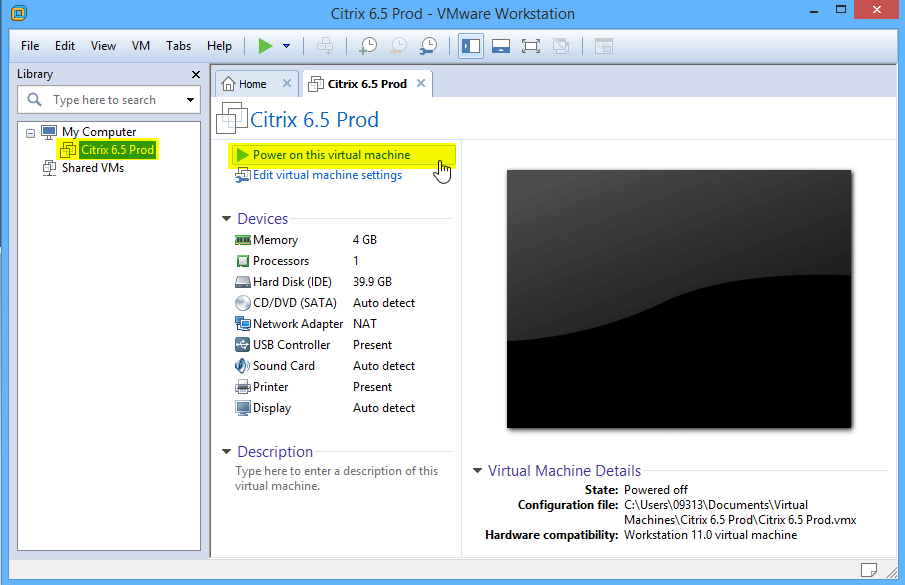Click the Processors device icon
905x585 pixels.
(243, 261)
